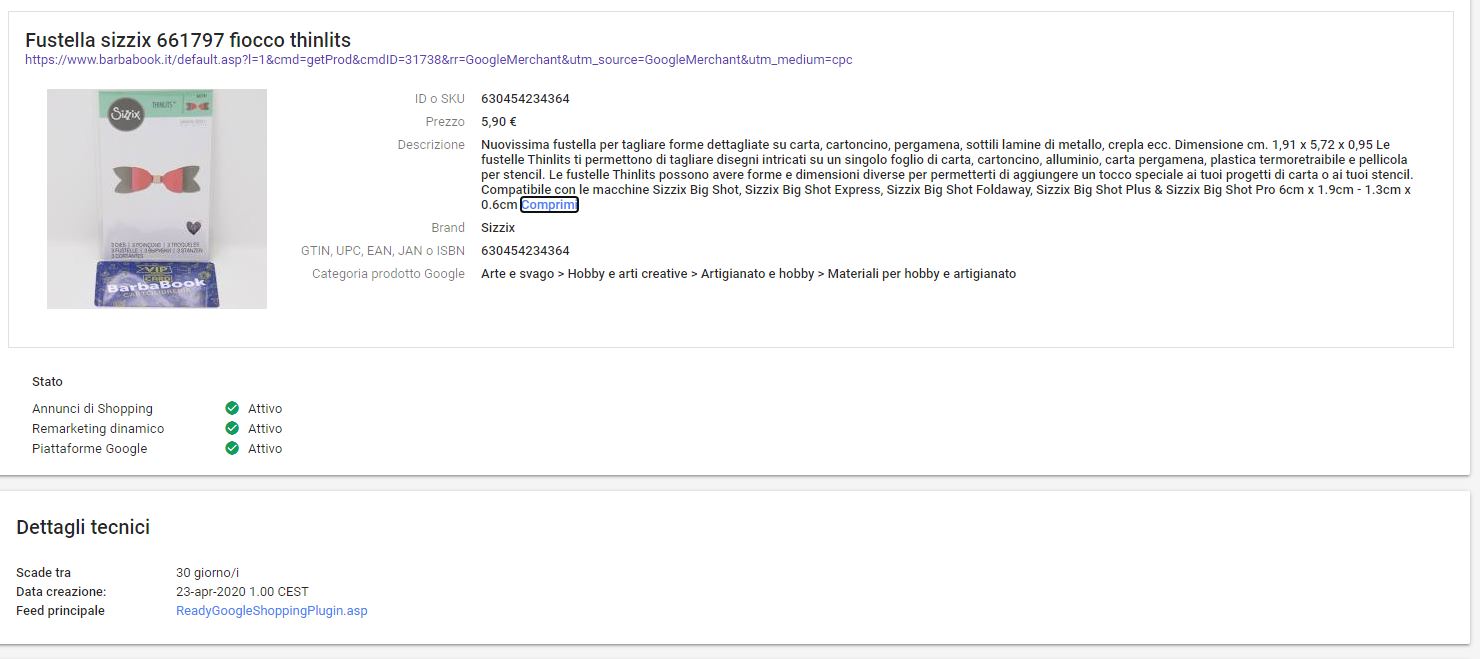Viewport: 1480px width, 659px height.
Task: Click the 'Prezzo' field label
Action: click(445, 122)
